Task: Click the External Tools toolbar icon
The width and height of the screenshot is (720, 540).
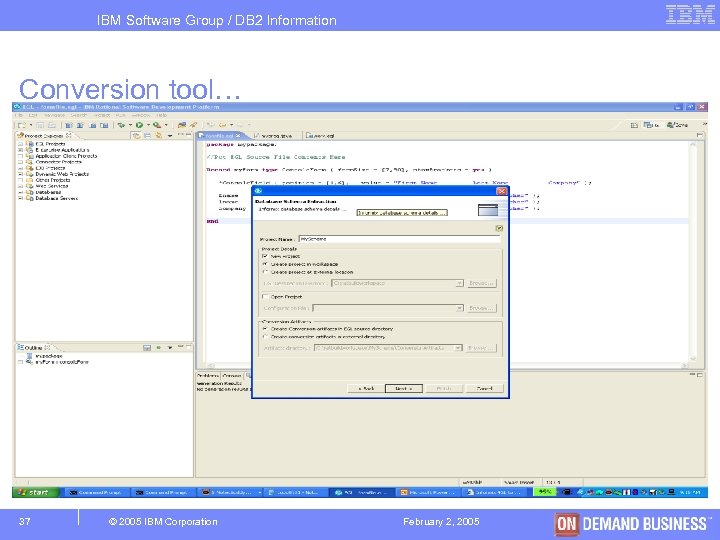Action: pyautogui.click(x=157, y=125)
